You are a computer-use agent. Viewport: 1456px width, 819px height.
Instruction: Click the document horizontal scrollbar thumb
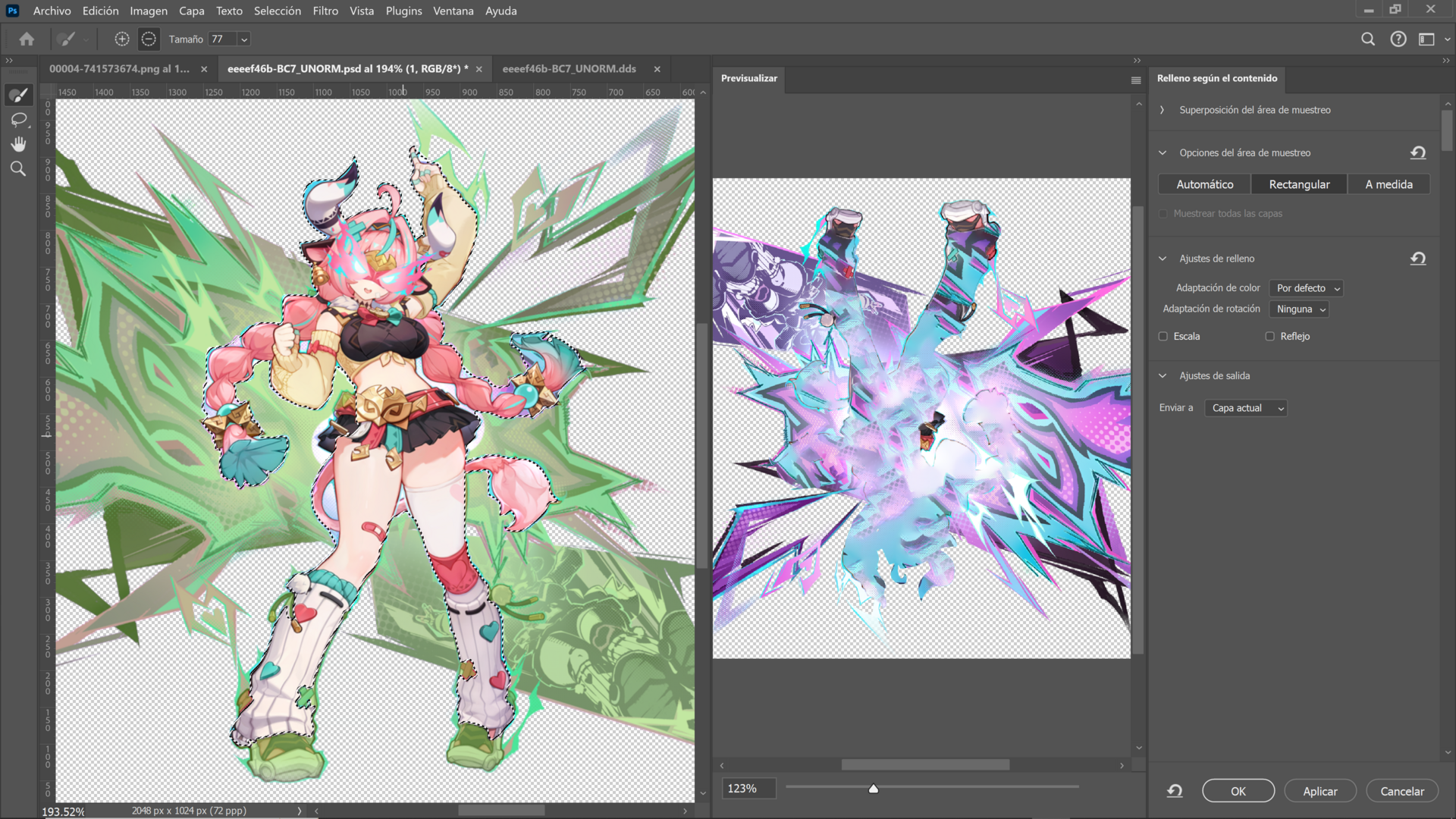tap(501, 811)
